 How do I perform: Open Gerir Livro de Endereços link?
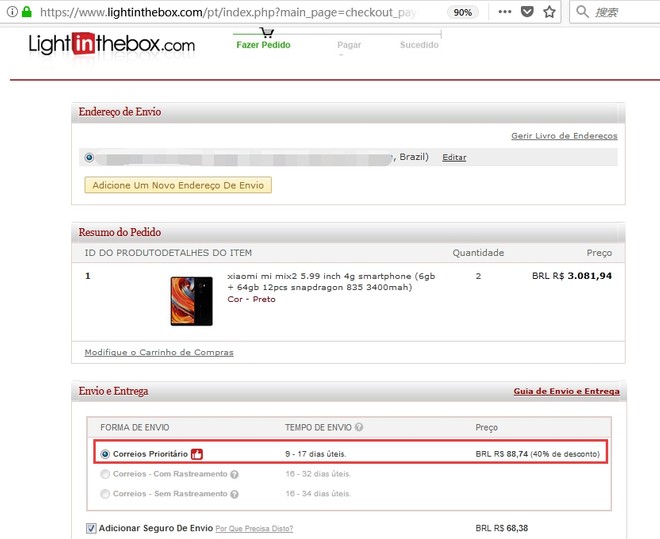tap(564, 136)
